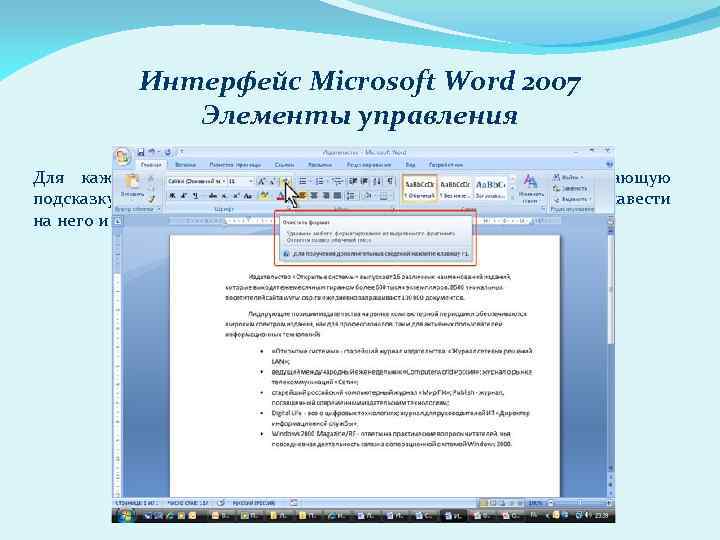This screenshot has height=540, width=720.
Task: Select the Format Painter brush icon
Action: 151,199
